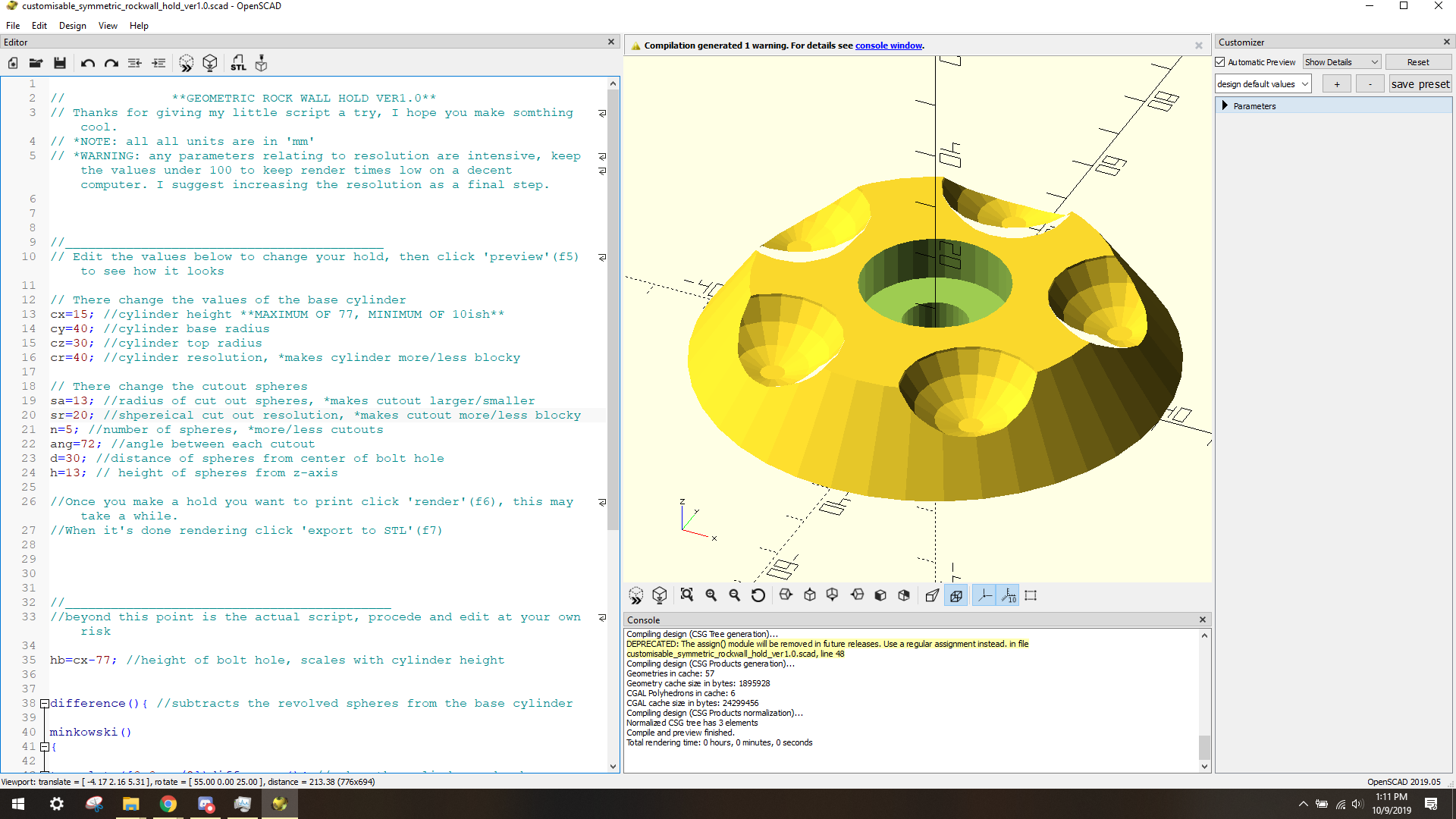Expand the Parameters section
The height and width of the screenshot is (819, 1456).
(1225, 106)
